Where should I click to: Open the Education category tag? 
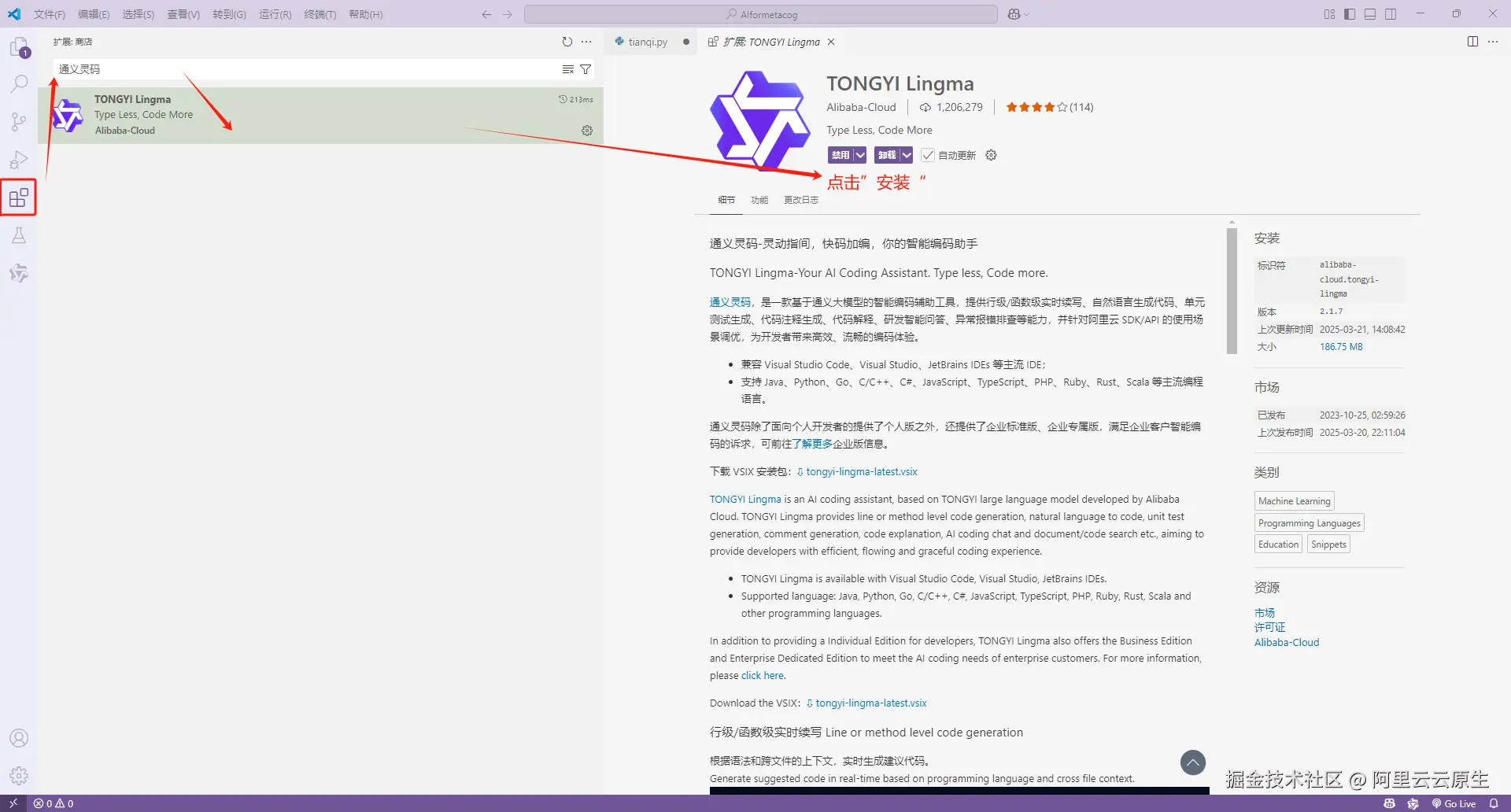[x=1279, y=544]
